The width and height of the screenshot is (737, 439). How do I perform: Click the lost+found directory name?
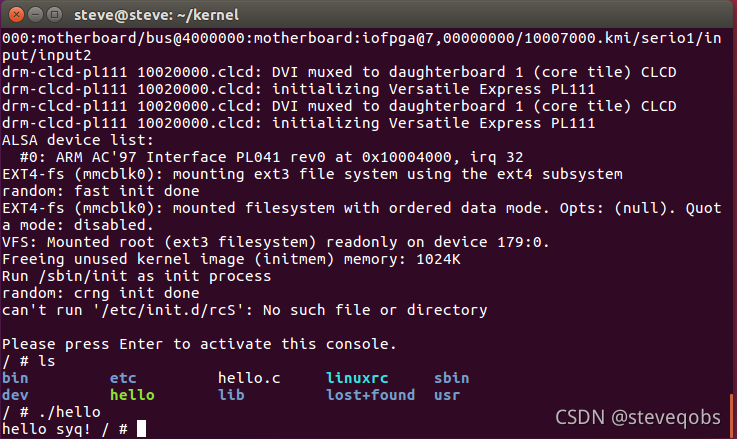(x=371, y=395)
